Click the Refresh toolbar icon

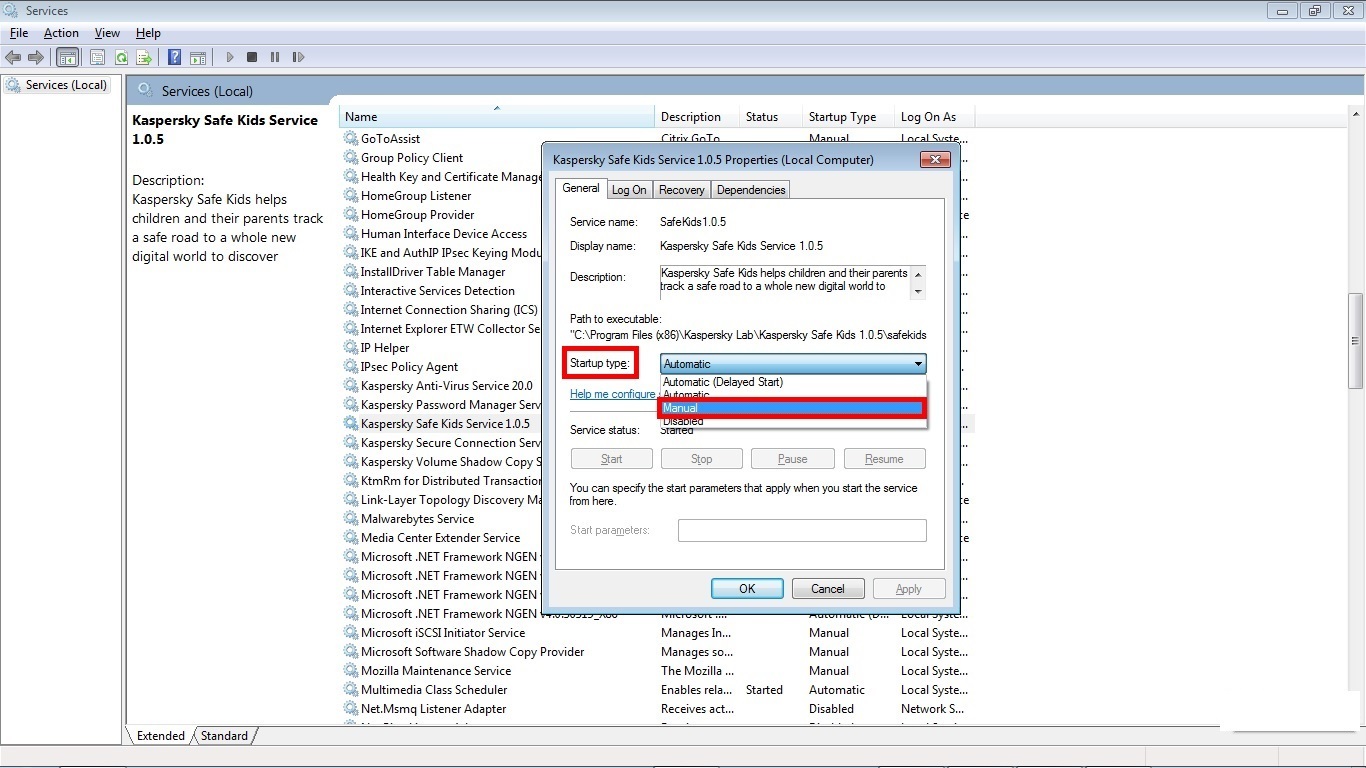click(121, 58)
